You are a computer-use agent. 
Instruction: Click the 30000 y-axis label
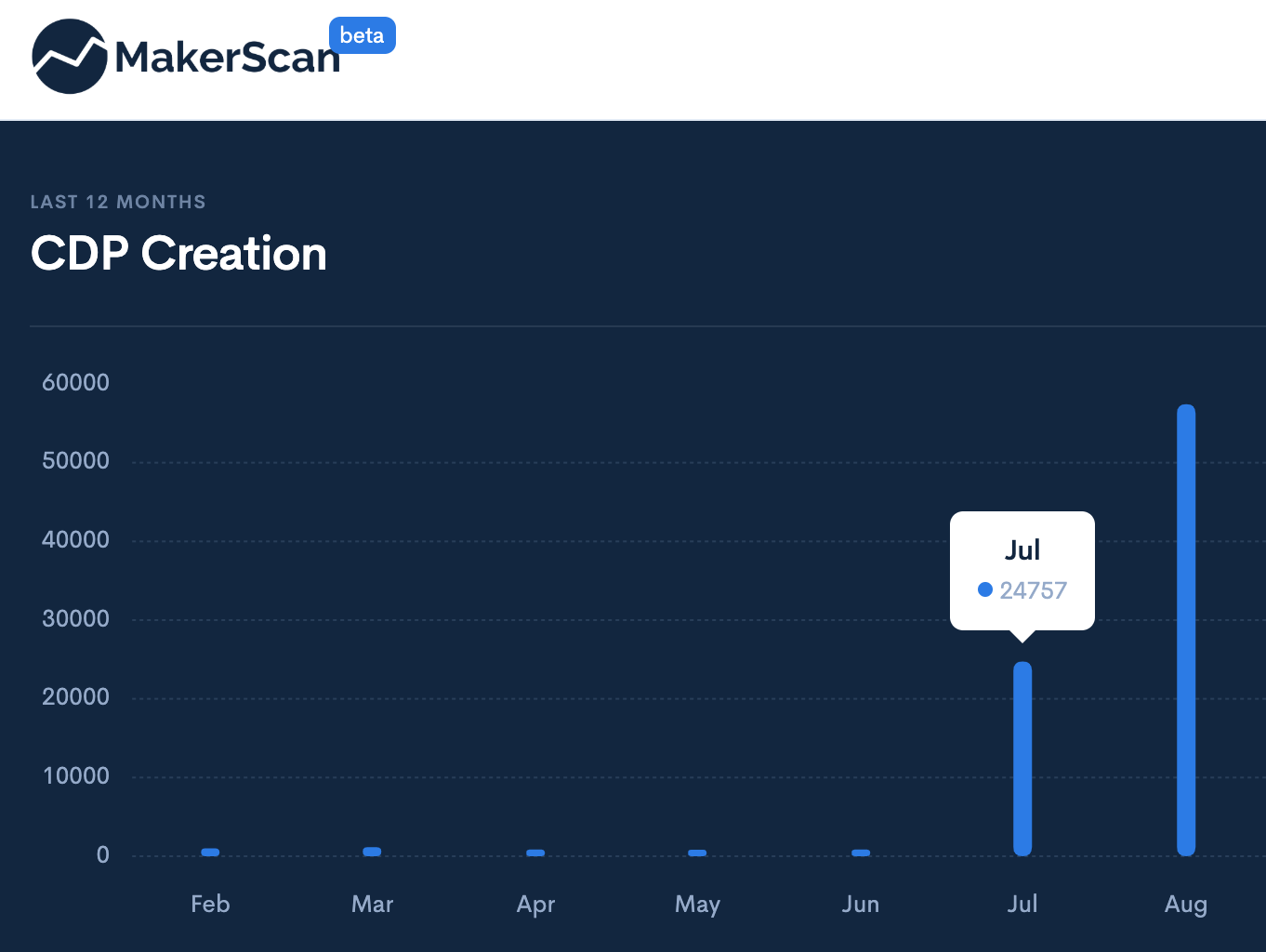click(75, 618)
